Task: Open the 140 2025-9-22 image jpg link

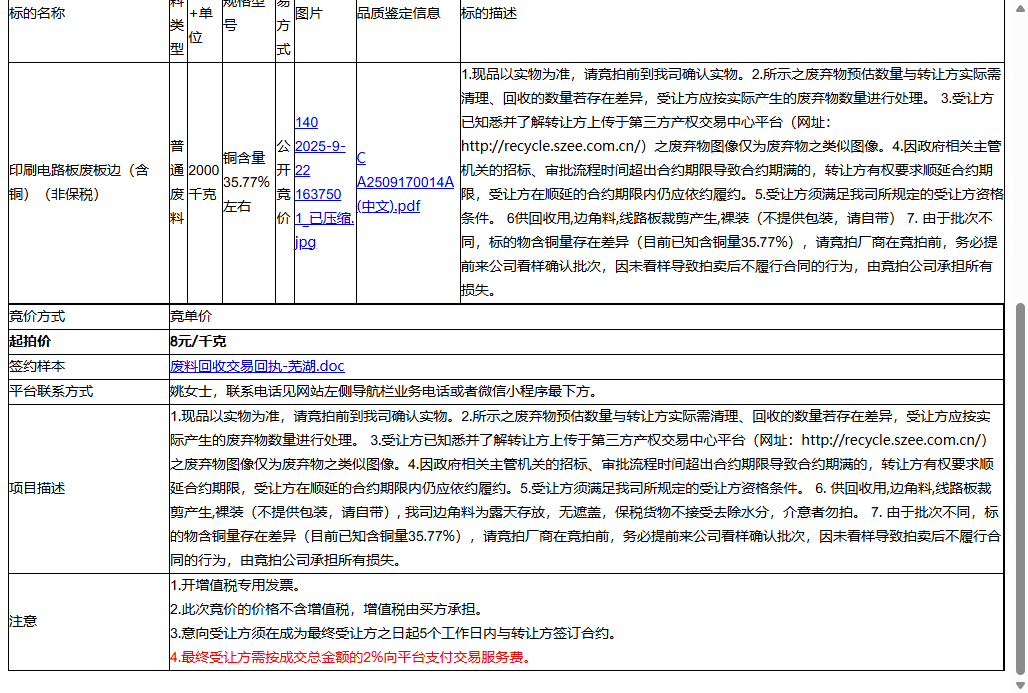Action: point(324,182)
